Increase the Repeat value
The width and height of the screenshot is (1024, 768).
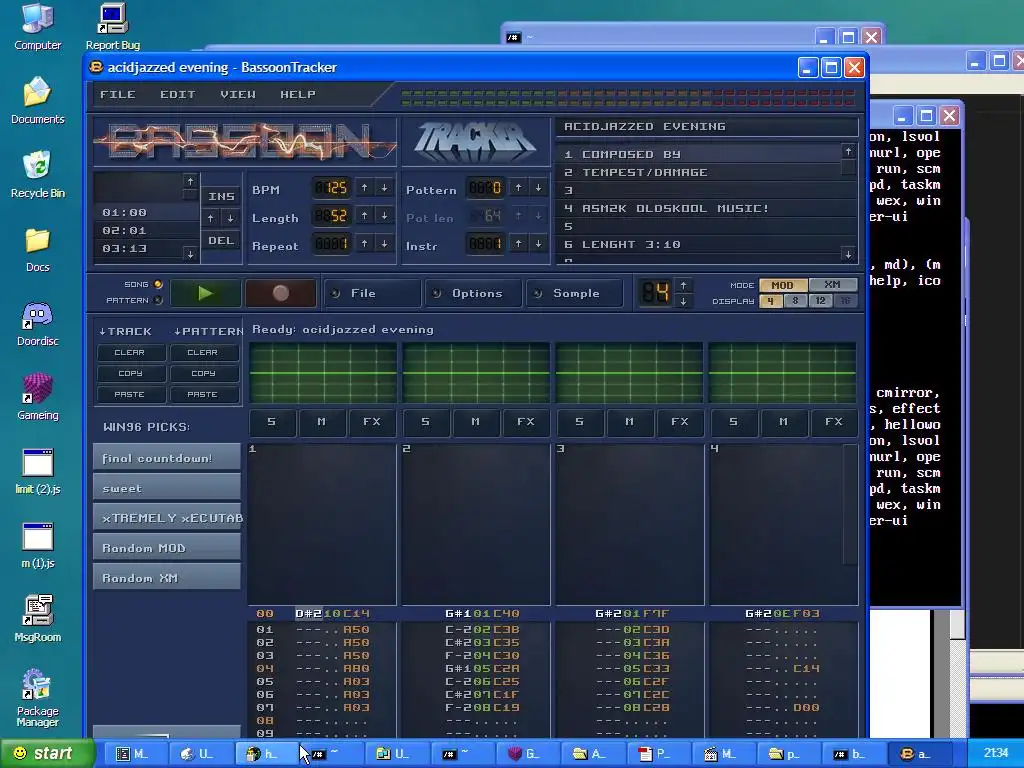pyautogui.click(x=364, y=244)
